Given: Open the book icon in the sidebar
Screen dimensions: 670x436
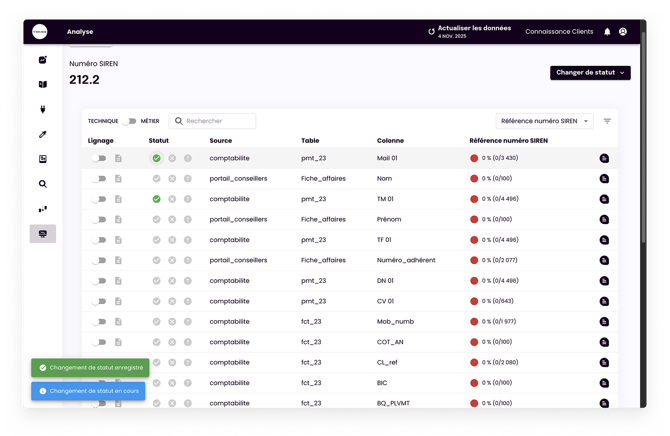Looking at the screenshot, I should coord(43,85).
